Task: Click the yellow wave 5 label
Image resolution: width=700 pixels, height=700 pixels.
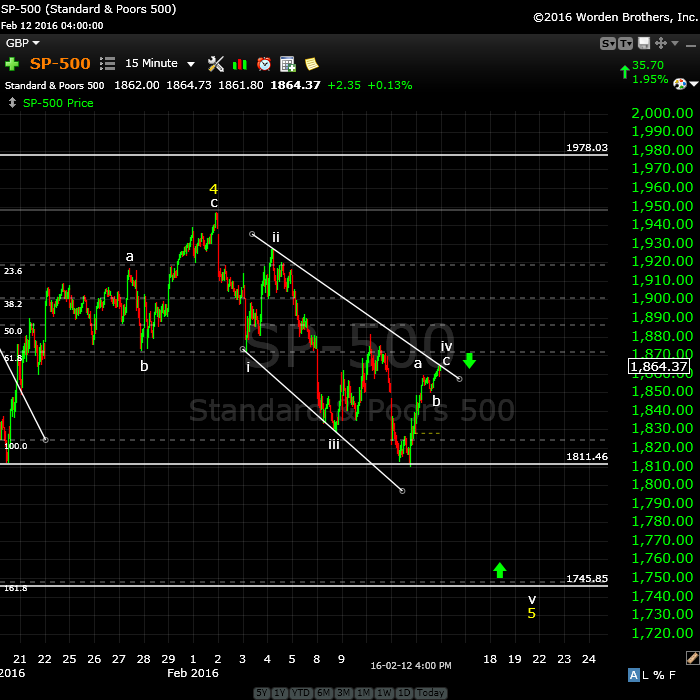Action: click(x=531, y=613)
